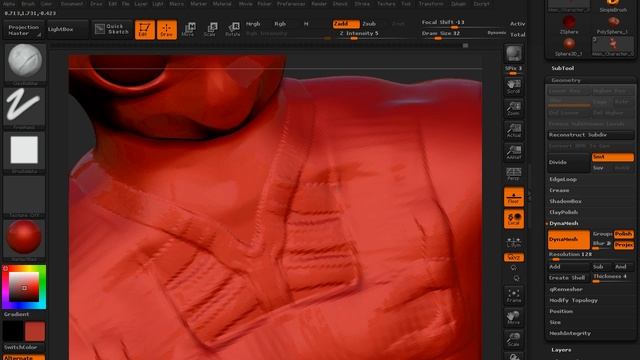Toggle Mrgb mode
The width and height of the screenshot is (640, 360).
(253, 24)
